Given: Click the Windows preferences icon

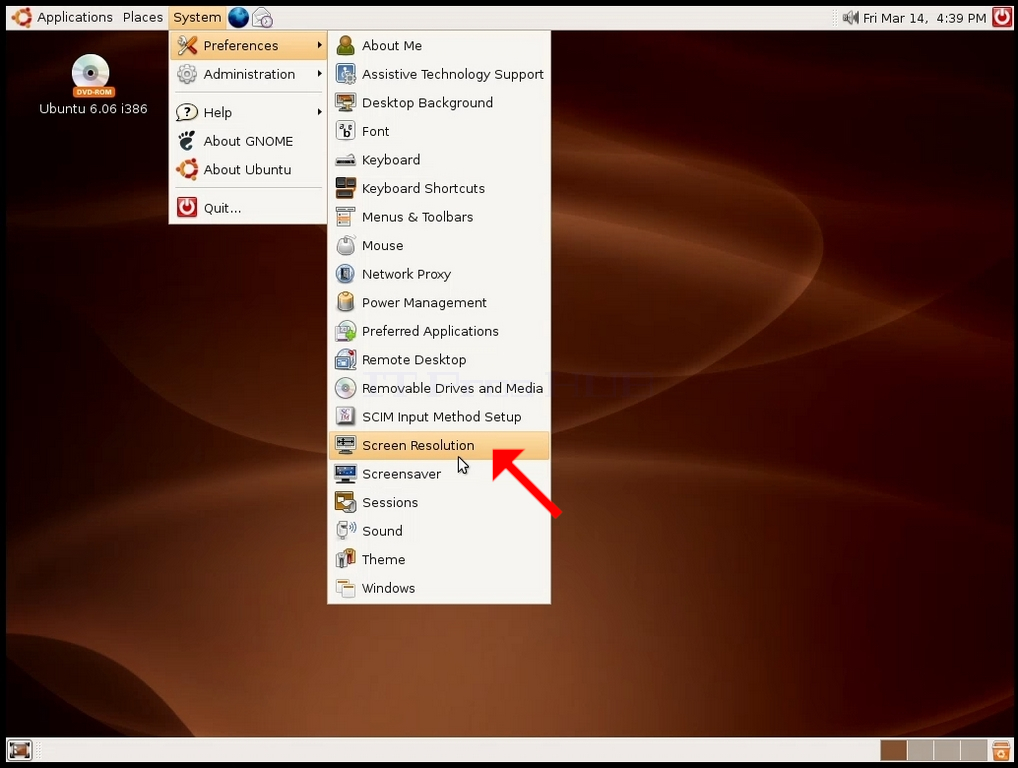Looking at the screenshot, I should [x=345, y=588].
